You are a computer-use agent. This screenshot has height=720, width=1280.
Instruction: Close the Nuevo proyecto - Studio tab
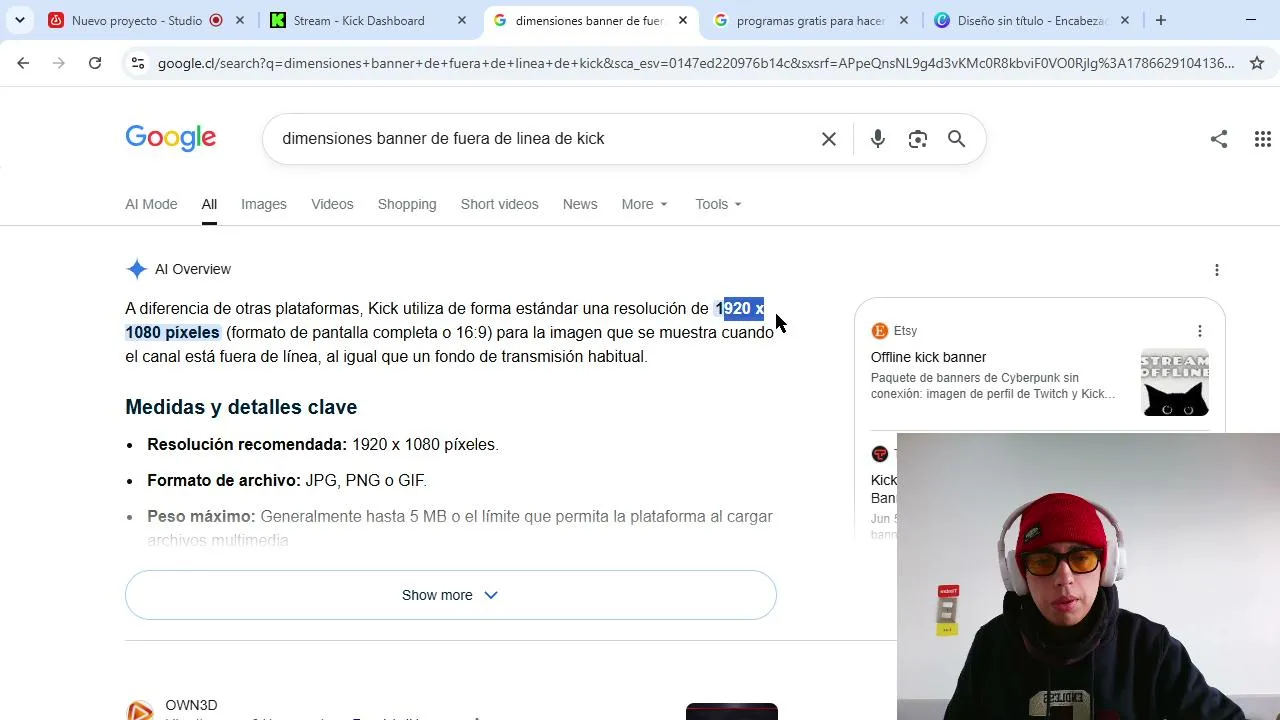240,20
